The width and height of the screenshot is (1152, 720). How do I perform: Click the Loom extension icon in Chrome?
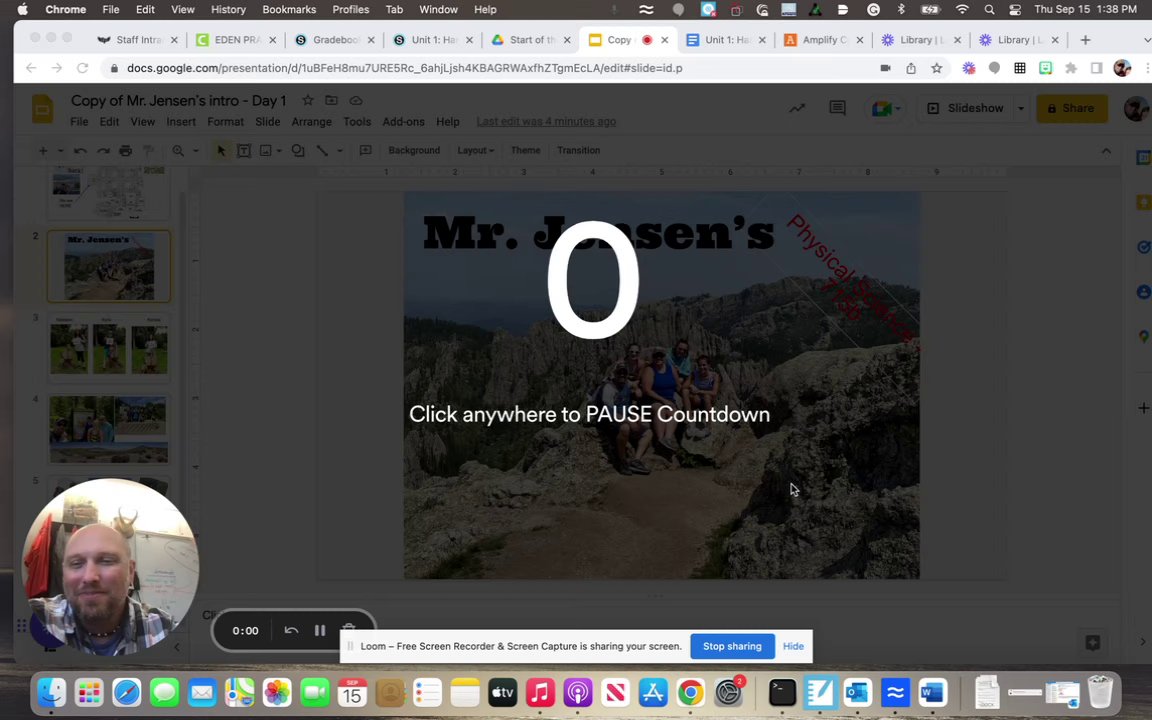[x=969, y=68]
